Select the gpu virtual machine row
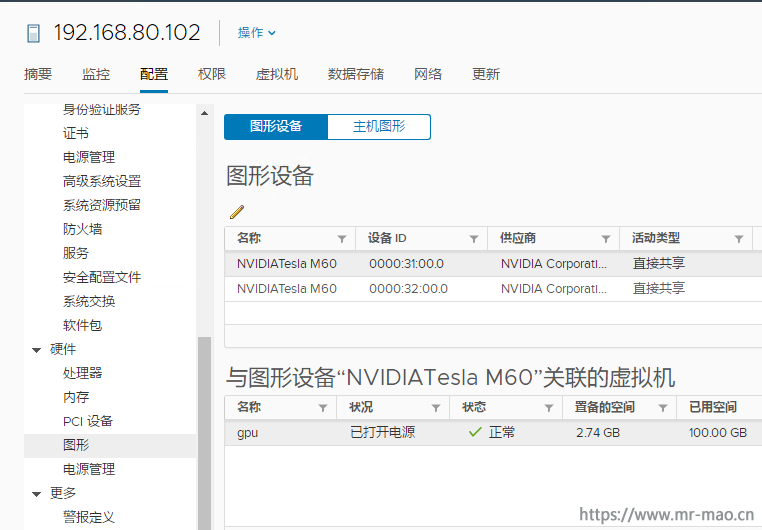 [493, 432]
